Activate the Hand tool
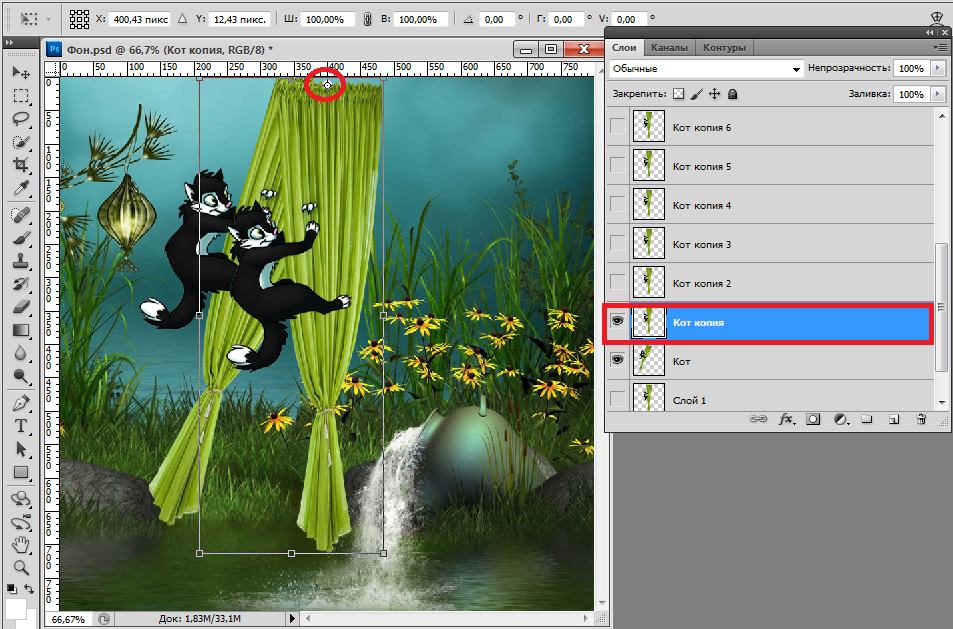The width and height of the screenshot is (953, 629). point(21,545)
